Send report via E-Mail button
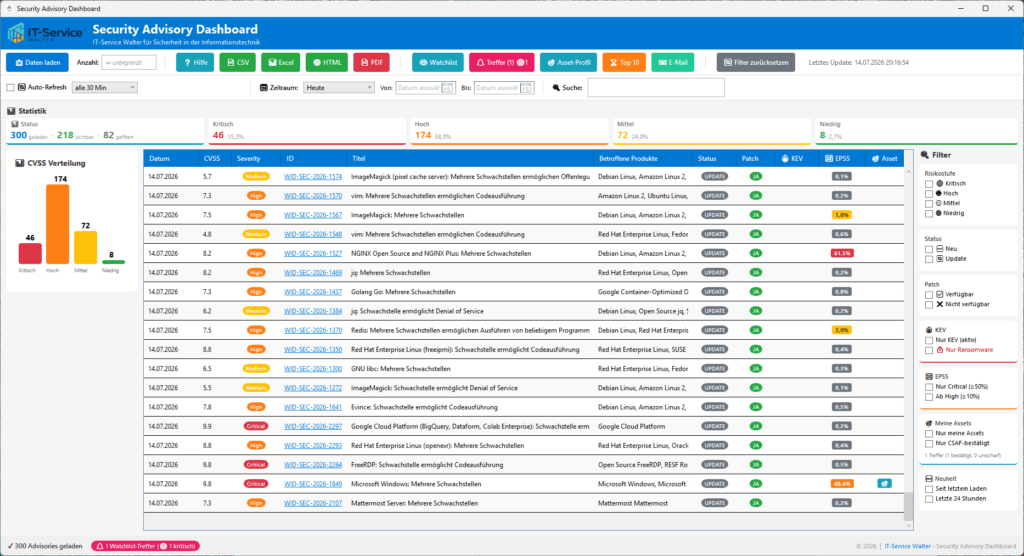 (x=673, y=63)
